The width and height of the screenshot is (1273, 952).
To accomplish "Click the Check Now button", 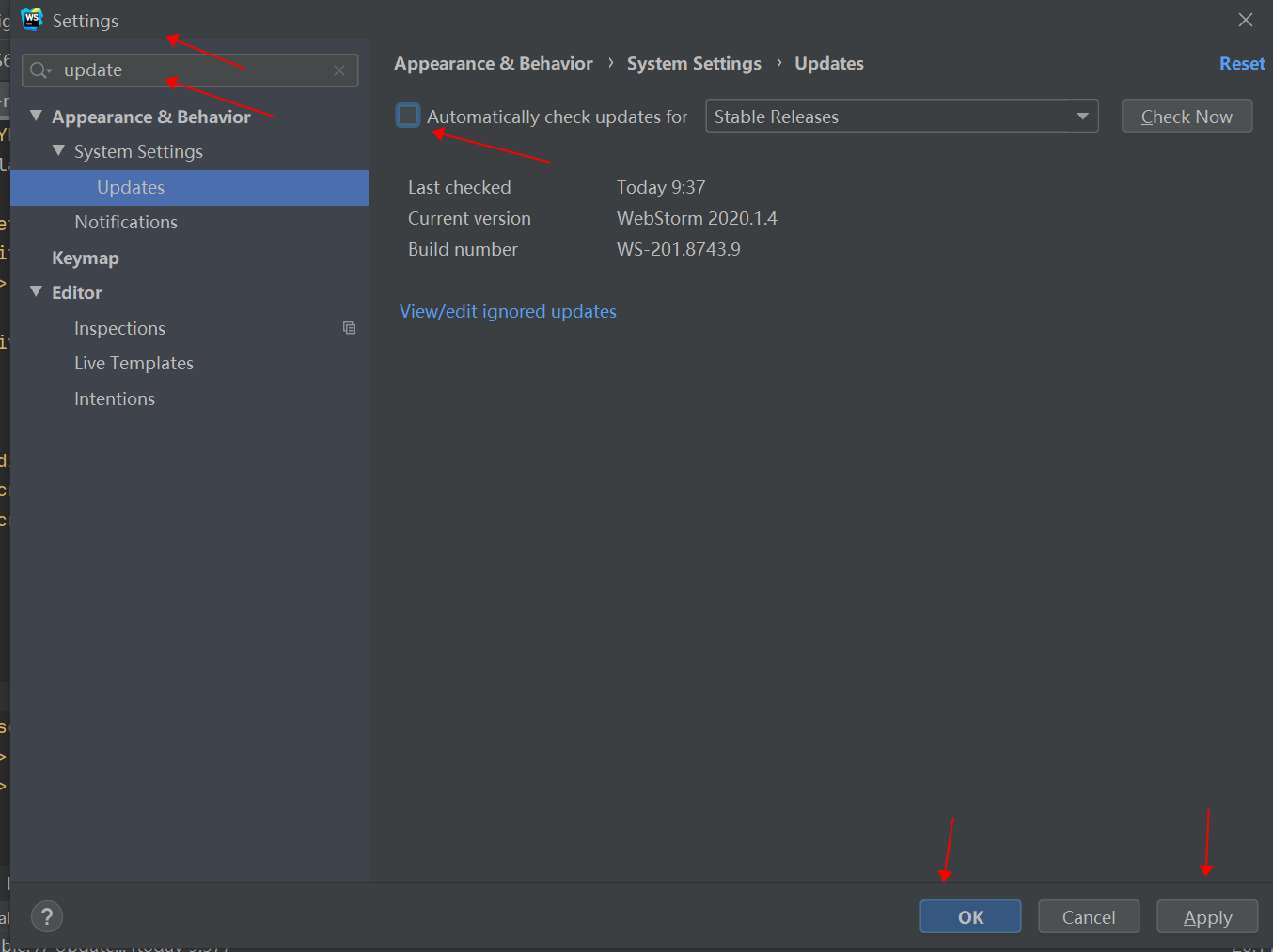I will click(1187, 117).
